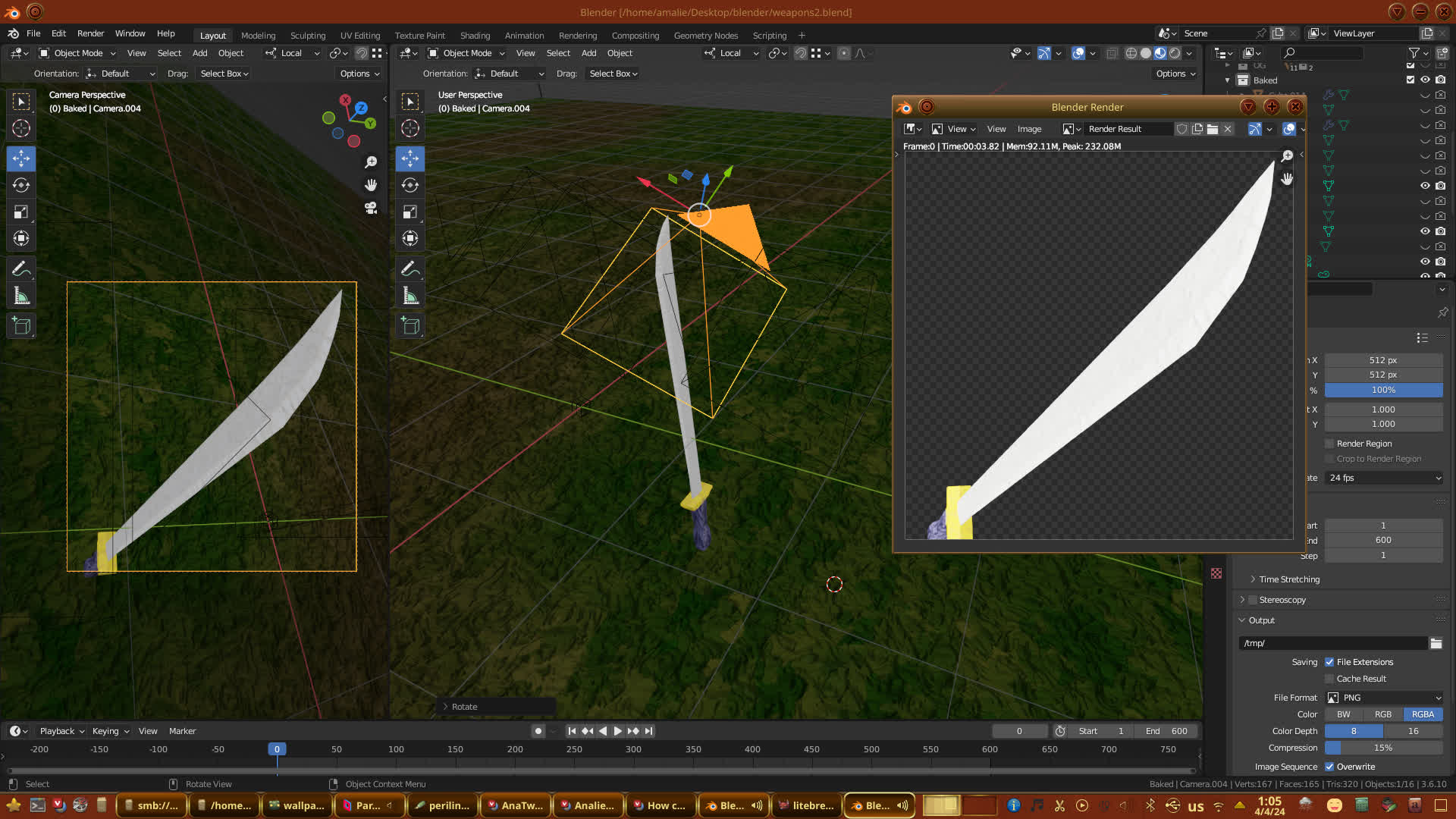Click the Add Cube tool icon
Viewport: 1456px width, 819px height.
[x=21, y=326]
